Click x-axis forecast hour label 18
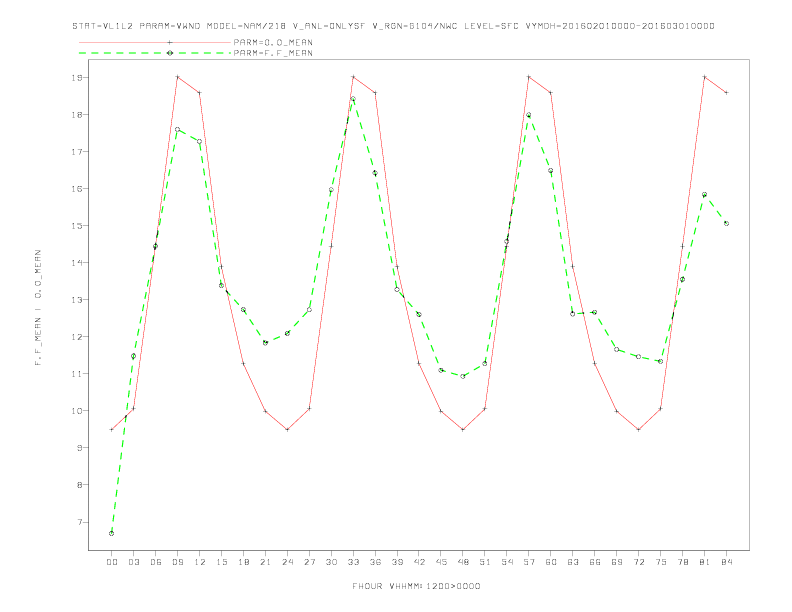 click(243, 562)
